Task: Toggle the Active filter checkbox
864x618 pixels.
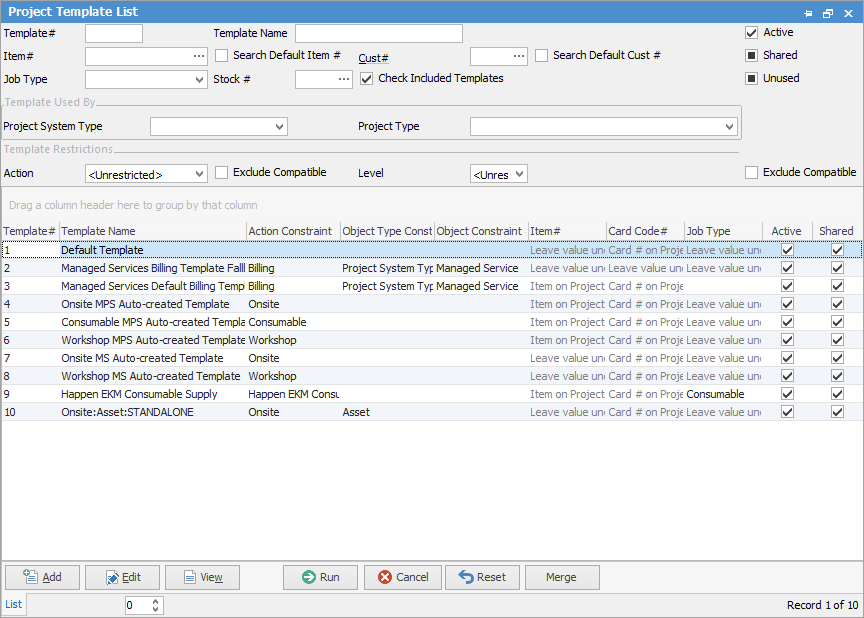Action: (751, 33)
